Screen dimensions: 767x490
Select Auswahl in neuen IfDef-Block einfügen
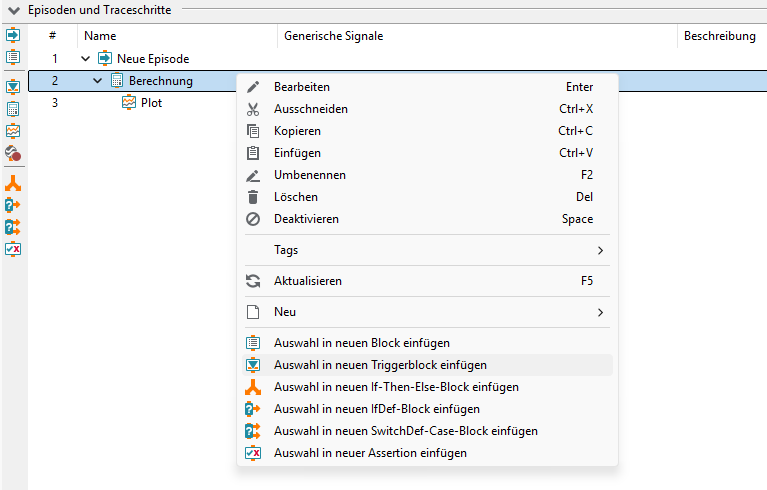[428, 409]
